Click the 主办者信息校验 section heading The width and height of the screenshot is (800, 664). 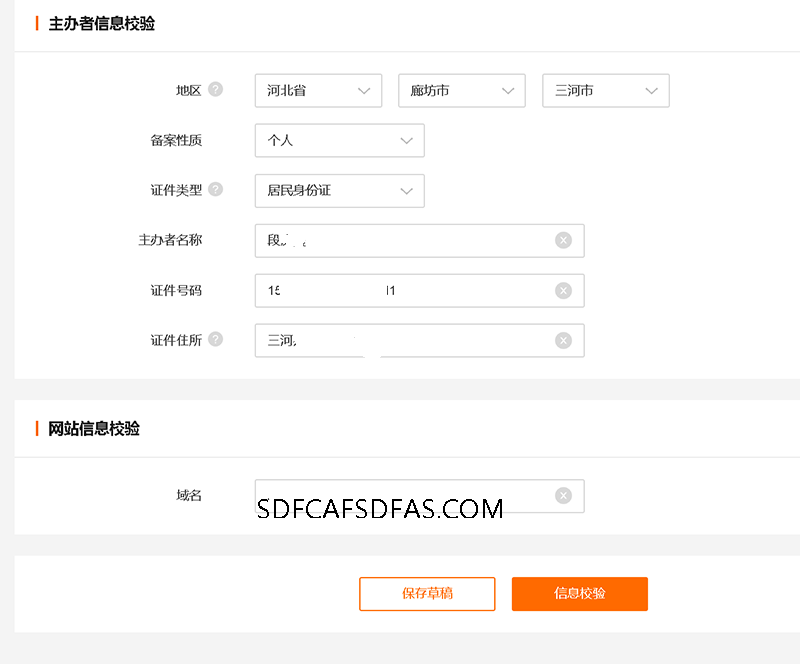101,24
